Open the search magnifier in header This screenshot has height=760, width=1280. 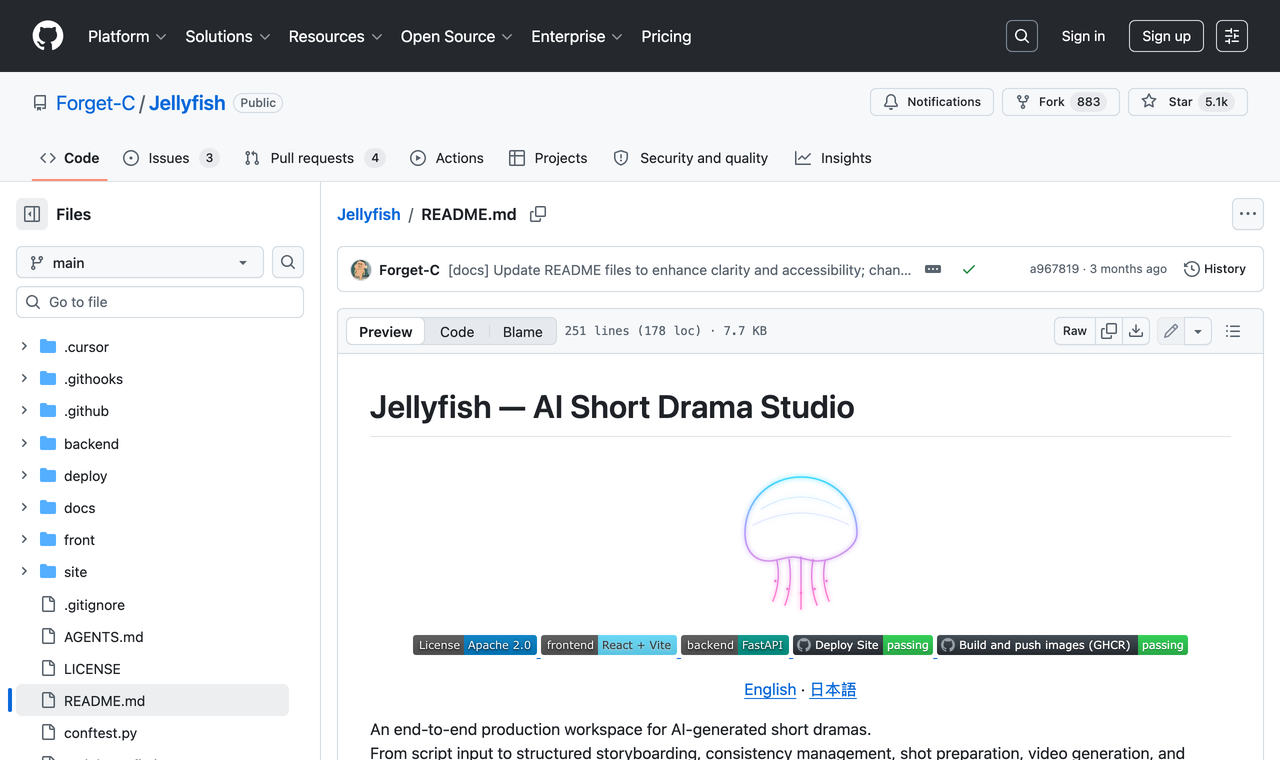click(1022, 36)
